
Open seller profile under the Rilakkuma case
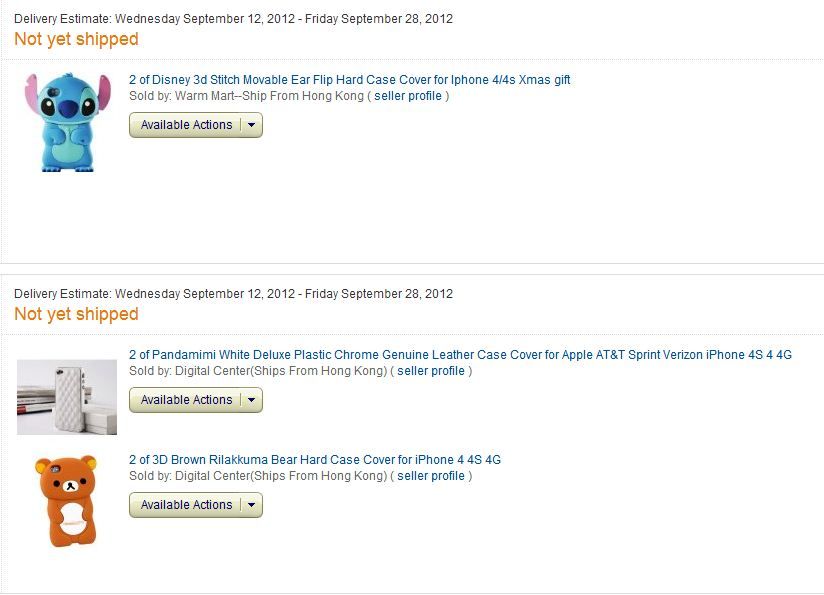[431, 476]
